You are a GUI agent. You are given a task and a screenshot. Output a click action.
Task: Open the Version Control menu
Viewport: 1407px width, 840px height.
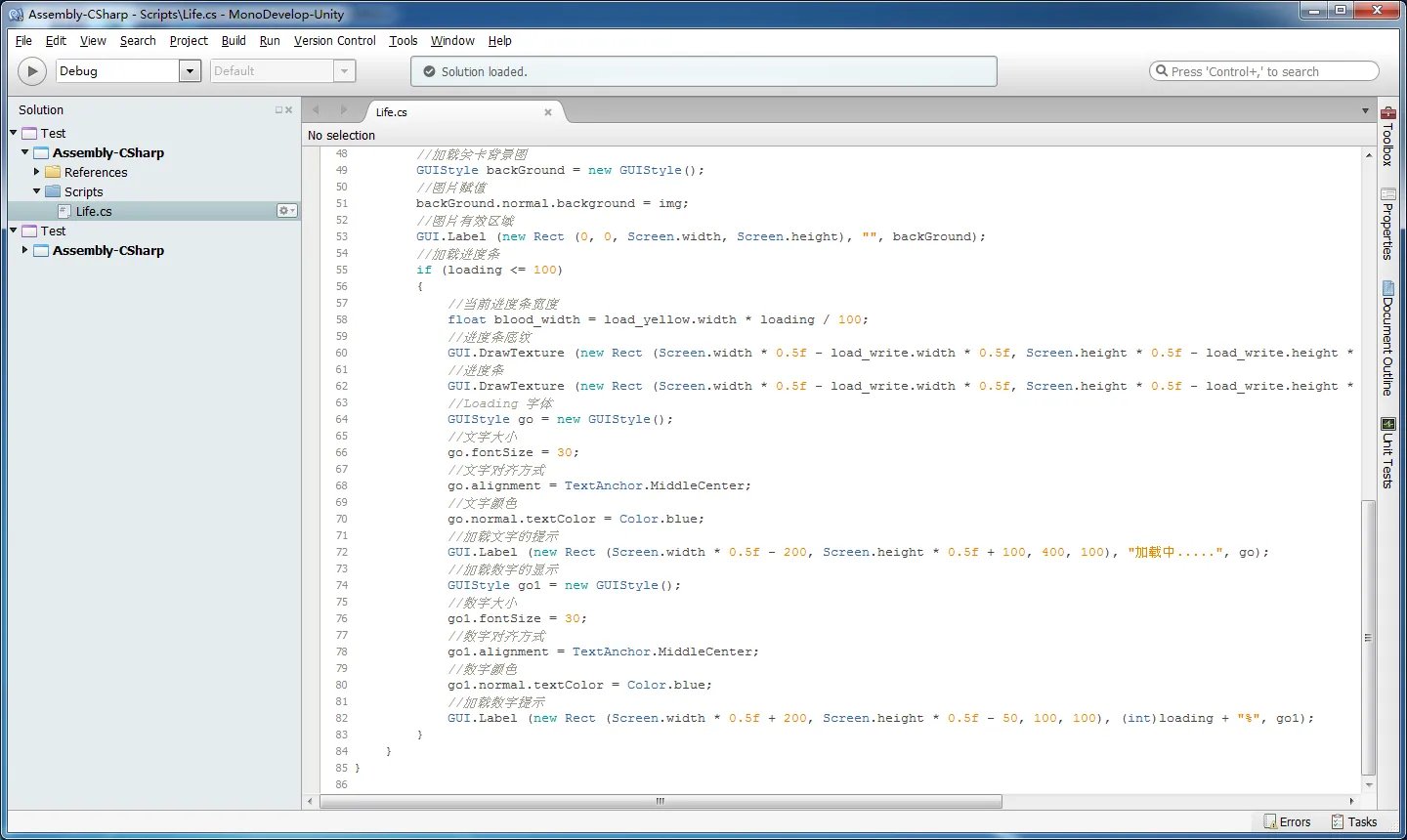tap(334, 41)
